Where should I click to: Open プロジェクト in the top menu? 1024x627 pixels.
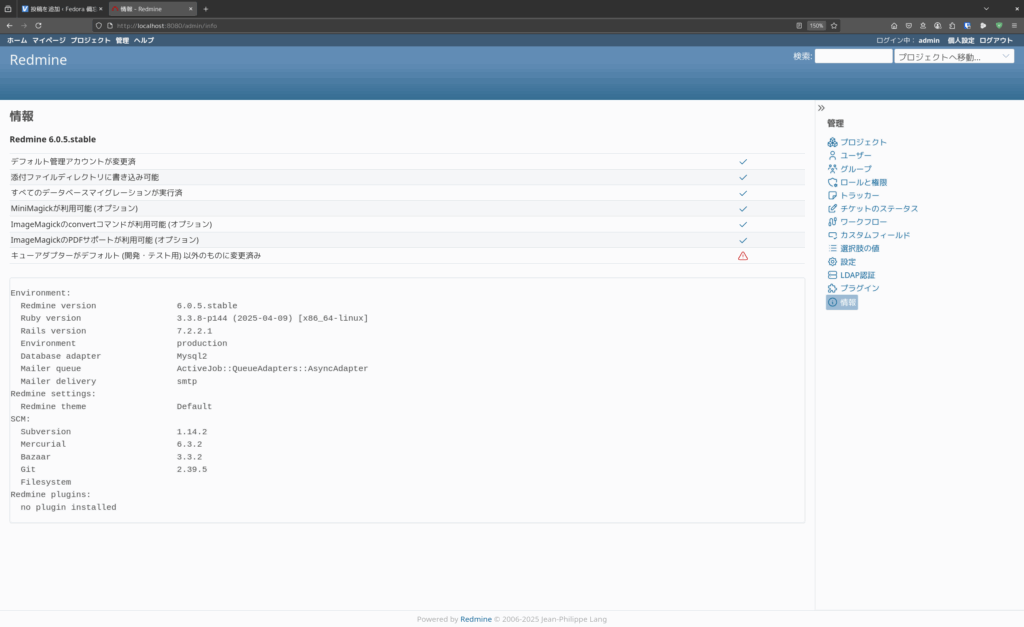tap(91, 40)
